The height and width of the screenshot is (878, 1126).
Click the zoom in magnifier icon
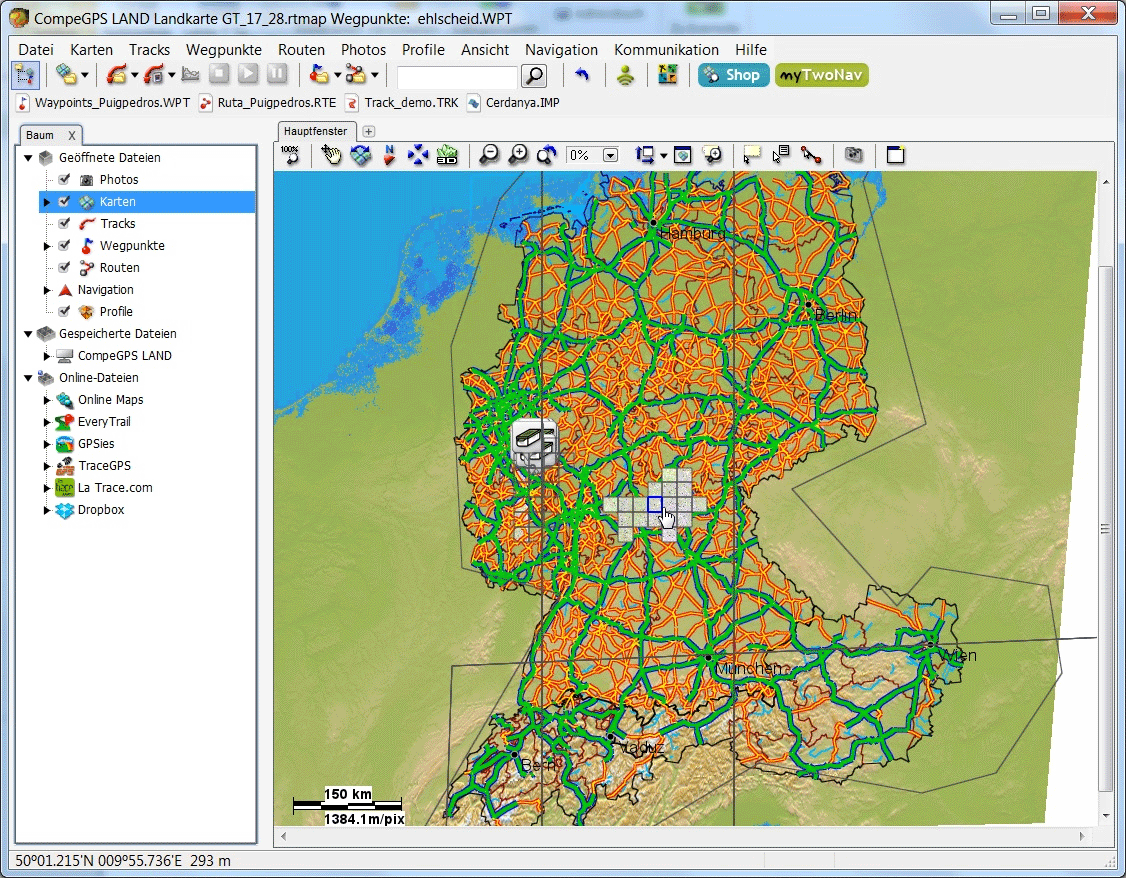point(518,155)
